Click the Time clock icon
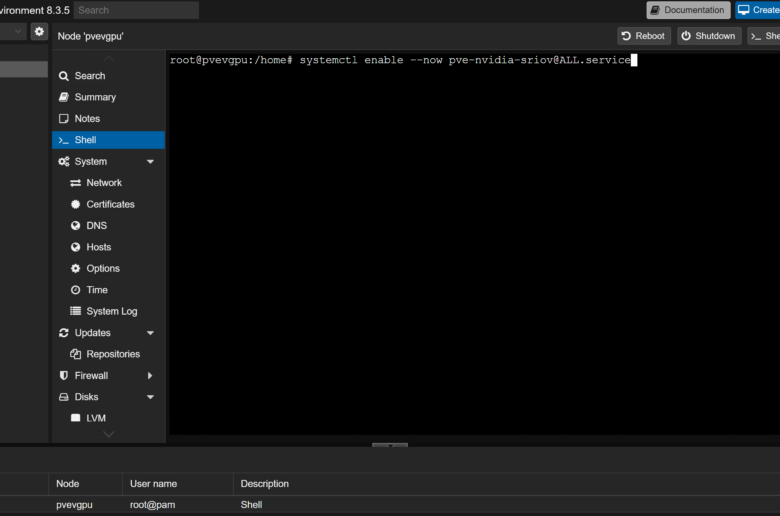Image resolution: width=780 pixels, height=516 pixels. point(75,290)
